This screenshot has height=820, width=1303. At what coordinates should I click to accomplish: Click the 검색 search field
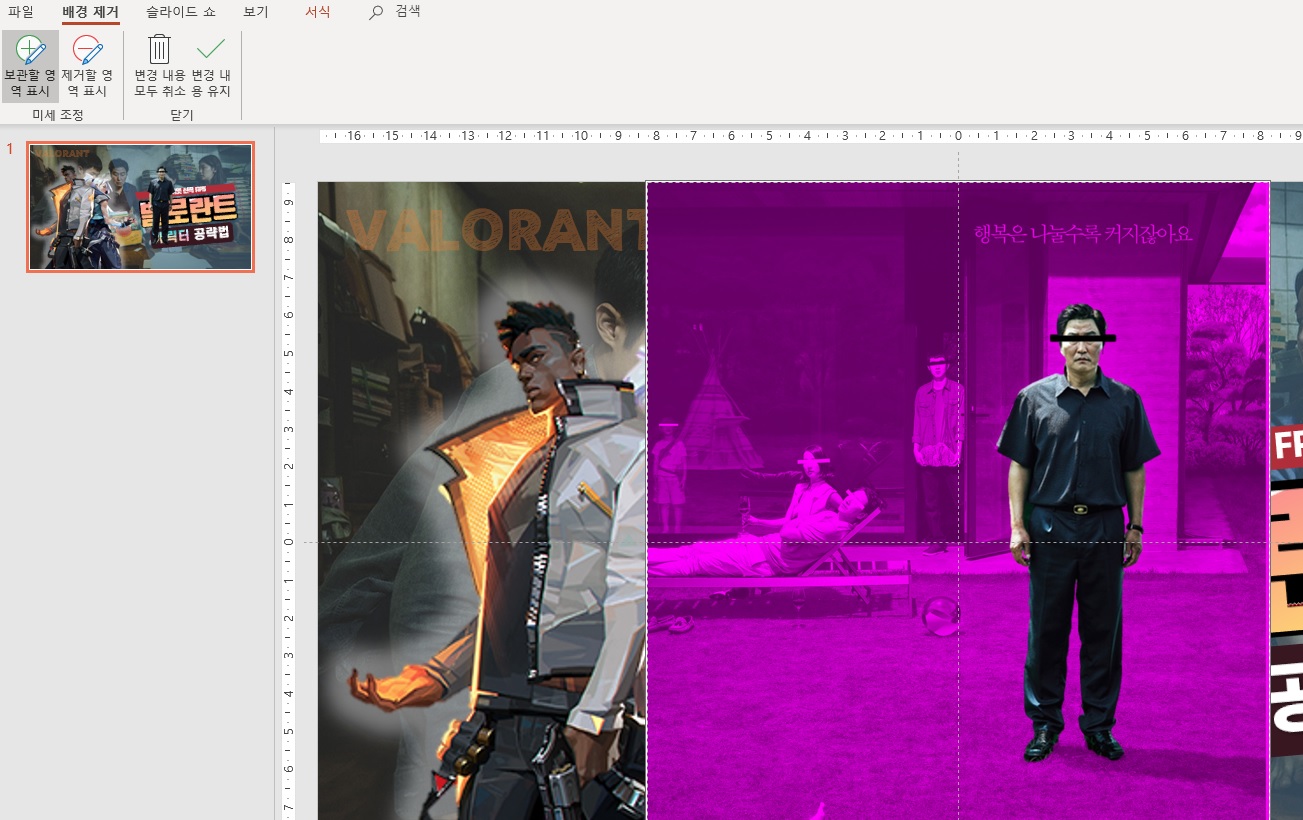tap(407, 12)
